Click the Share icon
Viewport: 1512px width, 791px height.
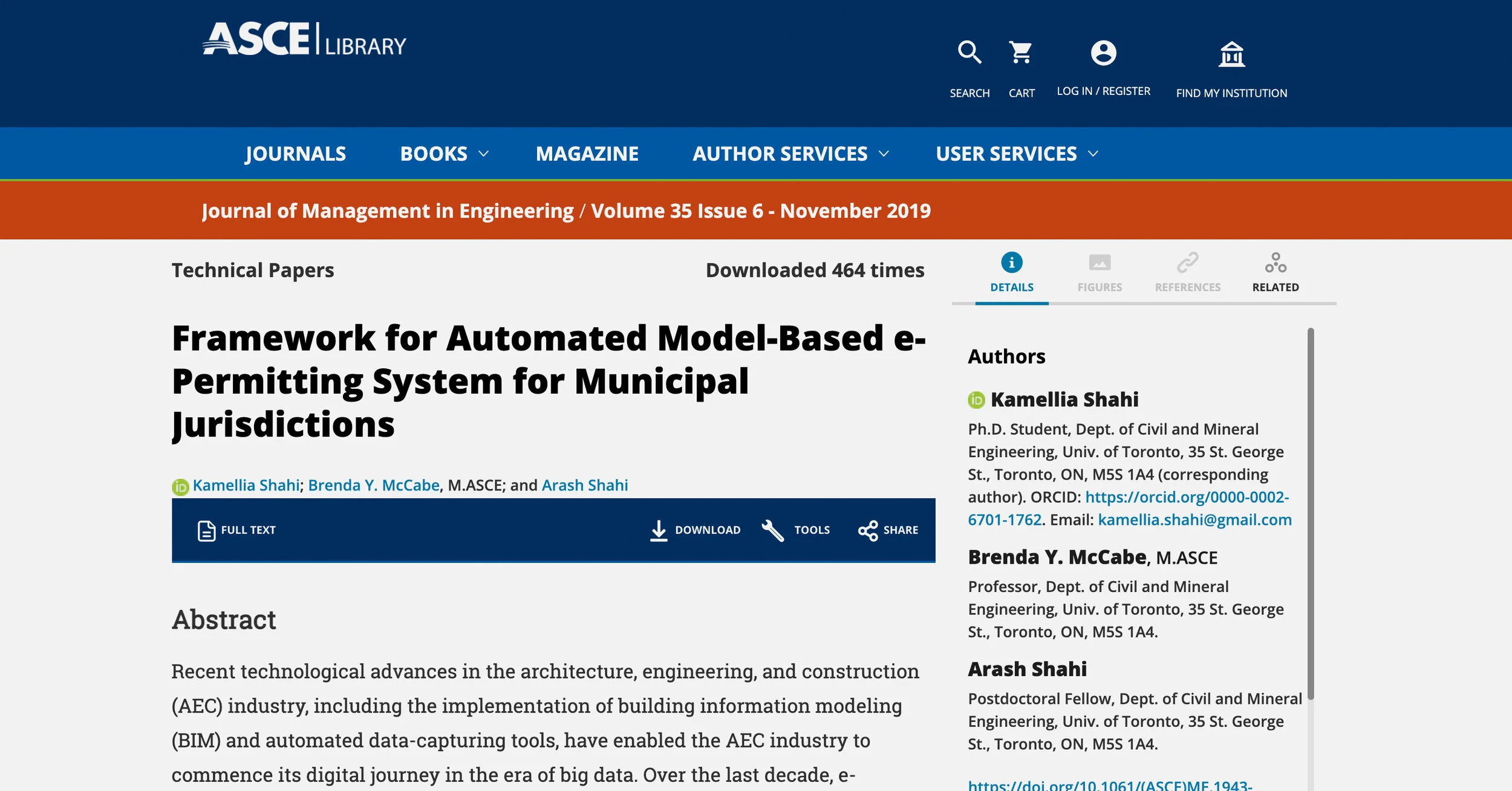tap(867, 530)
